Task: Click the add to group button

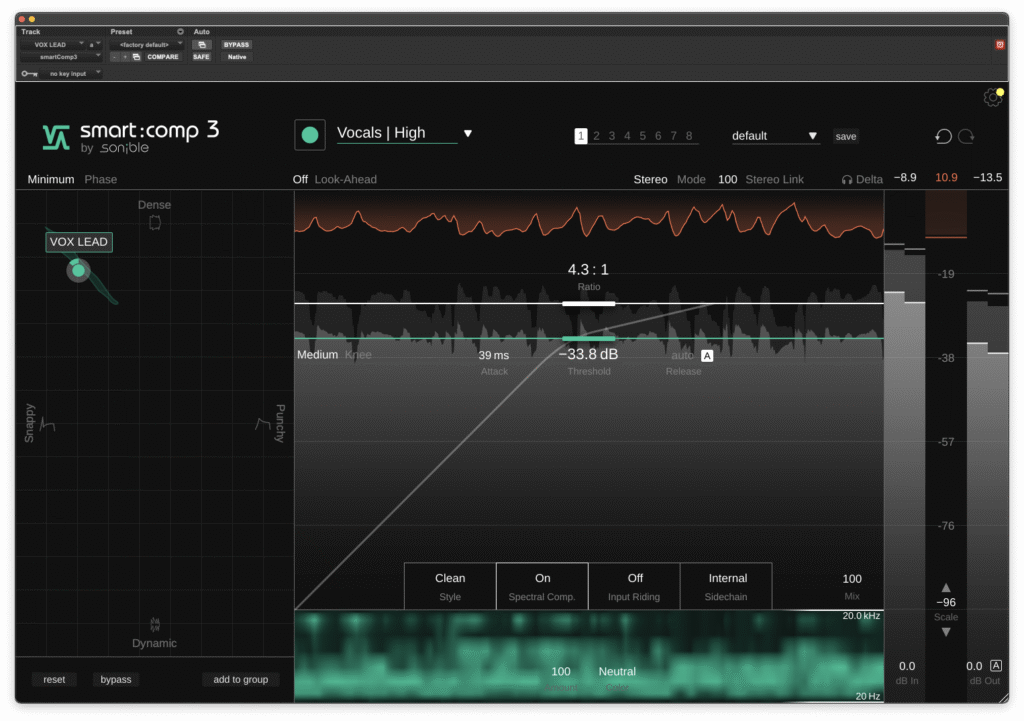Action: pyautogui.click(x=241, y=680)
